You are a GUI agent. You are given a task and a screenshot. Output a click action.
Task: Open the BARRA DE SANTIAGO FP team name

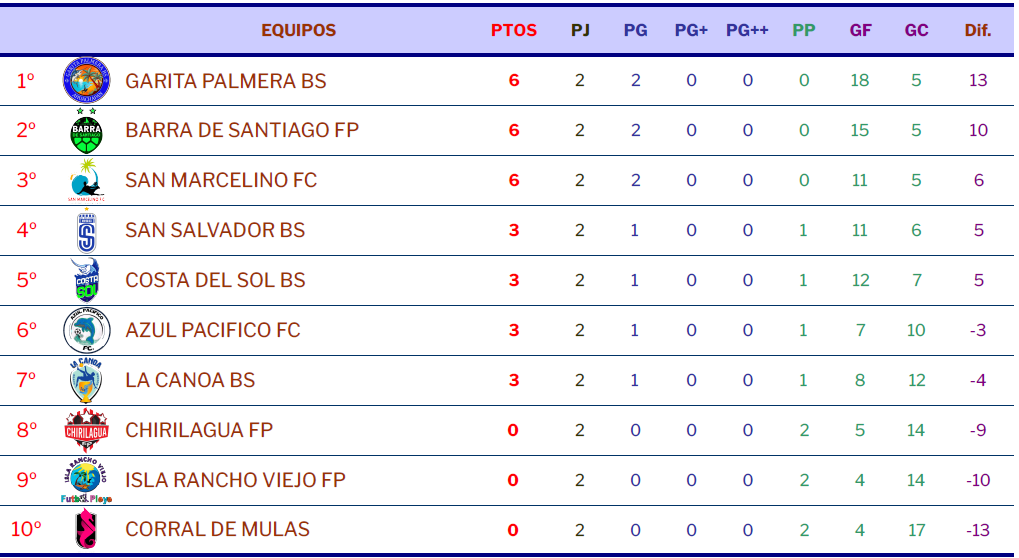[242, 130]
